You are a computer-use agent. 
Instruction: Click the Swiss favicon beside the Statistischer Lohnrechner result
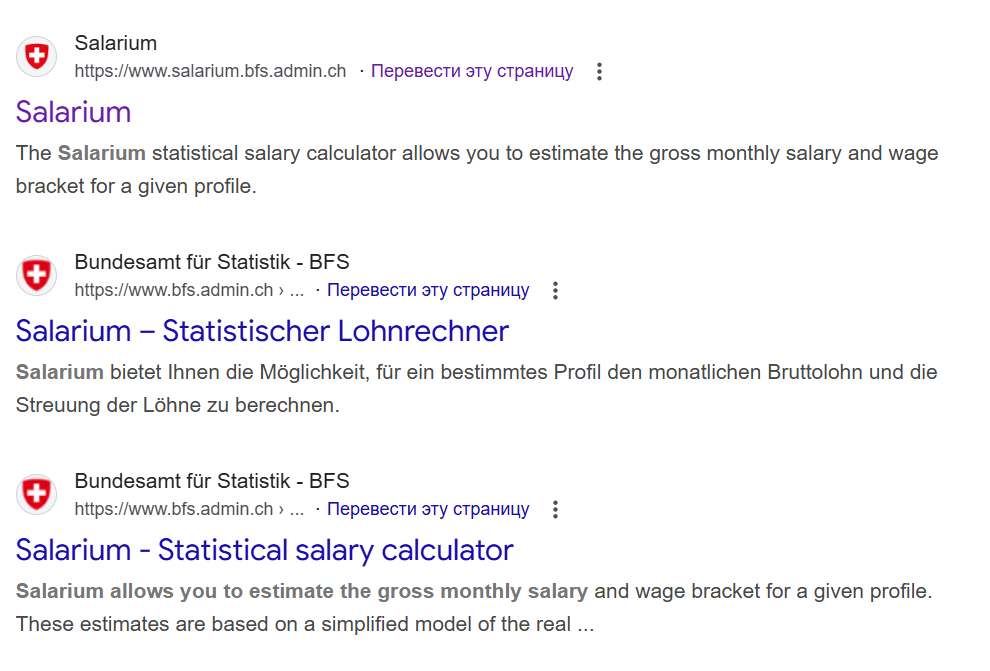pos(37,275)
